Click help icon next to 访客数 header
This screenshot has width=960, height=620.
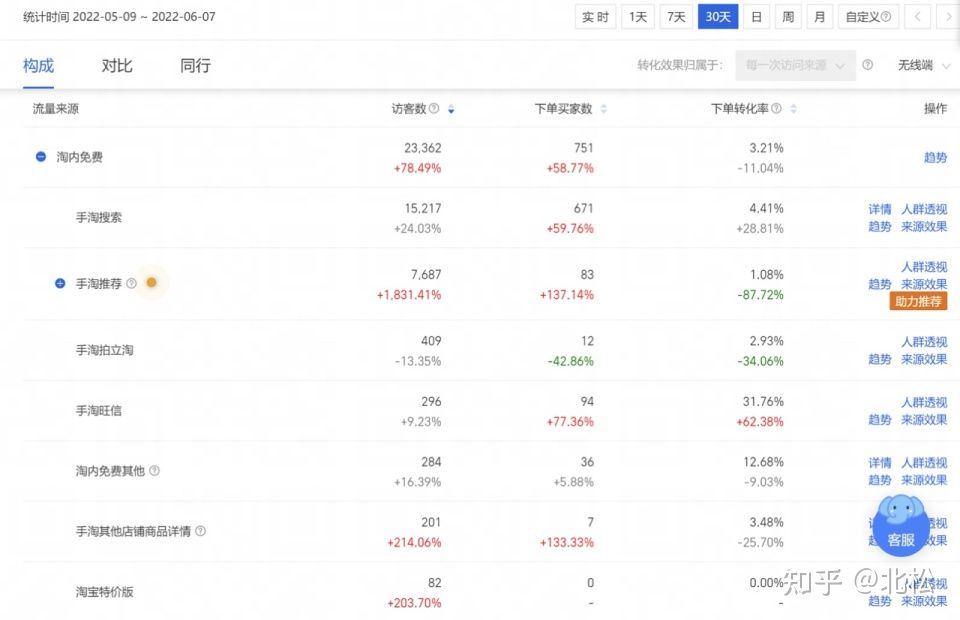pyautogui.click(x=434, y=108)
